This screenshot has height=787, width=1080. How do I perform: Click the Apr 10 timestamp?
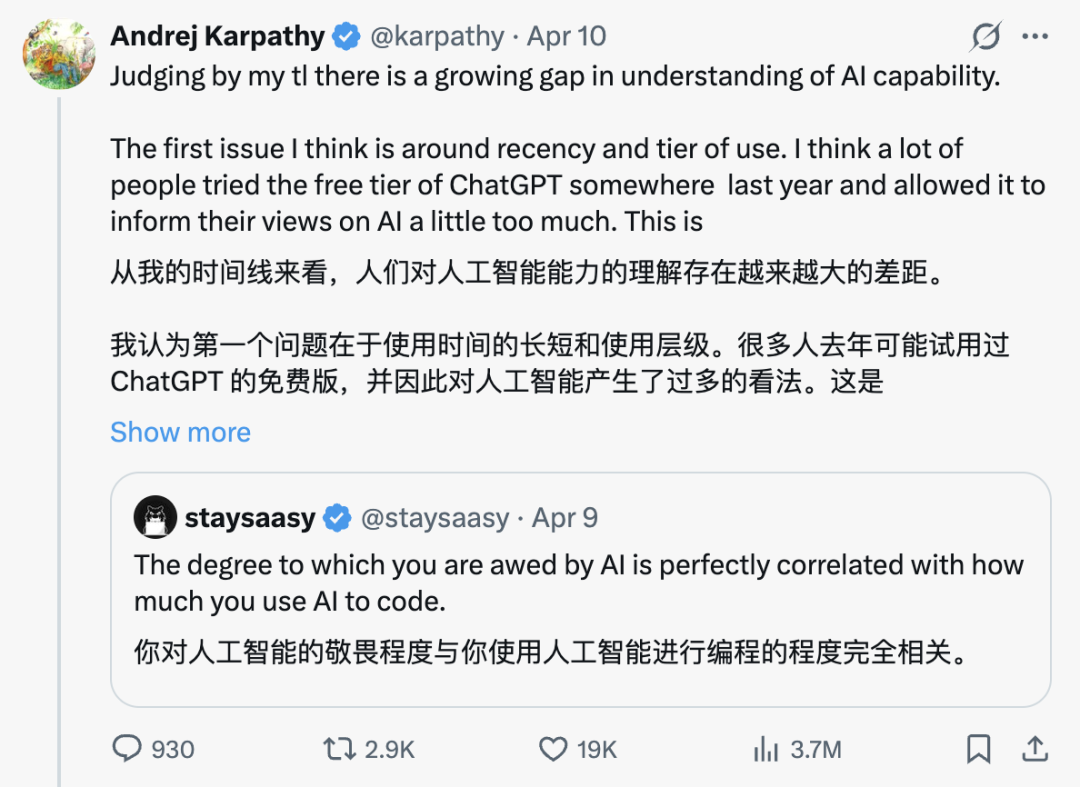[x=567, y=37]
